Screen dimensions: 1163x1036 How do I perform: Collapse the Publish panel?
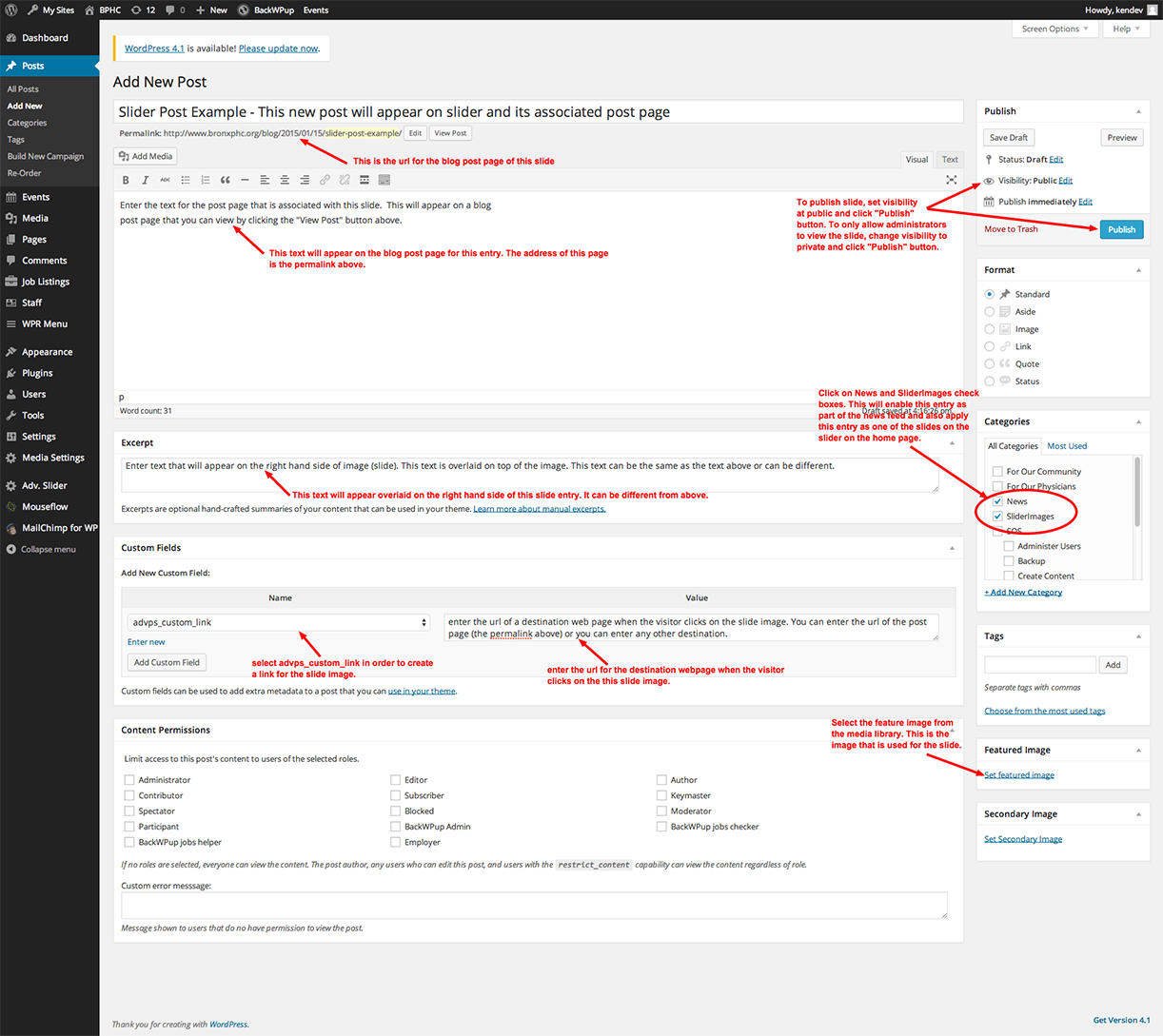tap(1138, 111)
